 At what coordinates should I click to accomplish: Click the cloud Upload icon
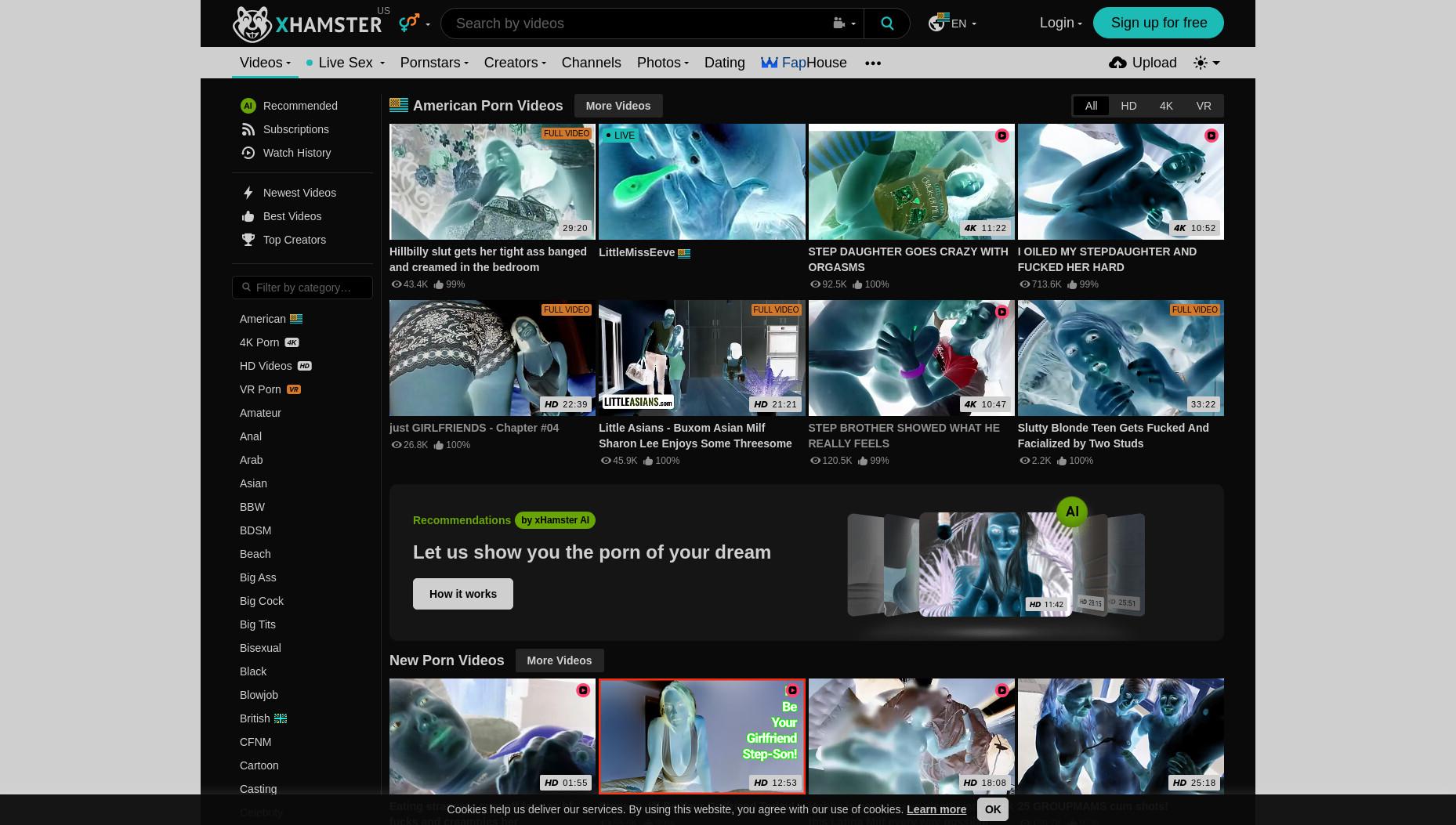(x=1117, y=63)
